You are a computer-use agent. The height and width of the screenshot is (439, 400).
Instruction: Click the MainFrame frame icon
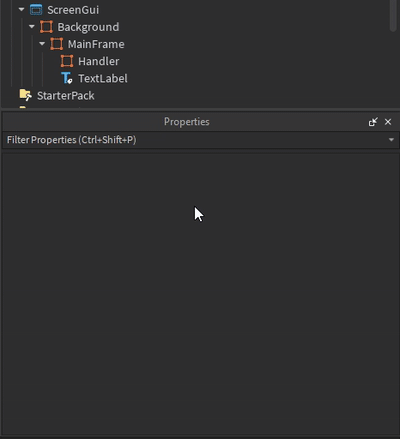click(x=57, y=44)
